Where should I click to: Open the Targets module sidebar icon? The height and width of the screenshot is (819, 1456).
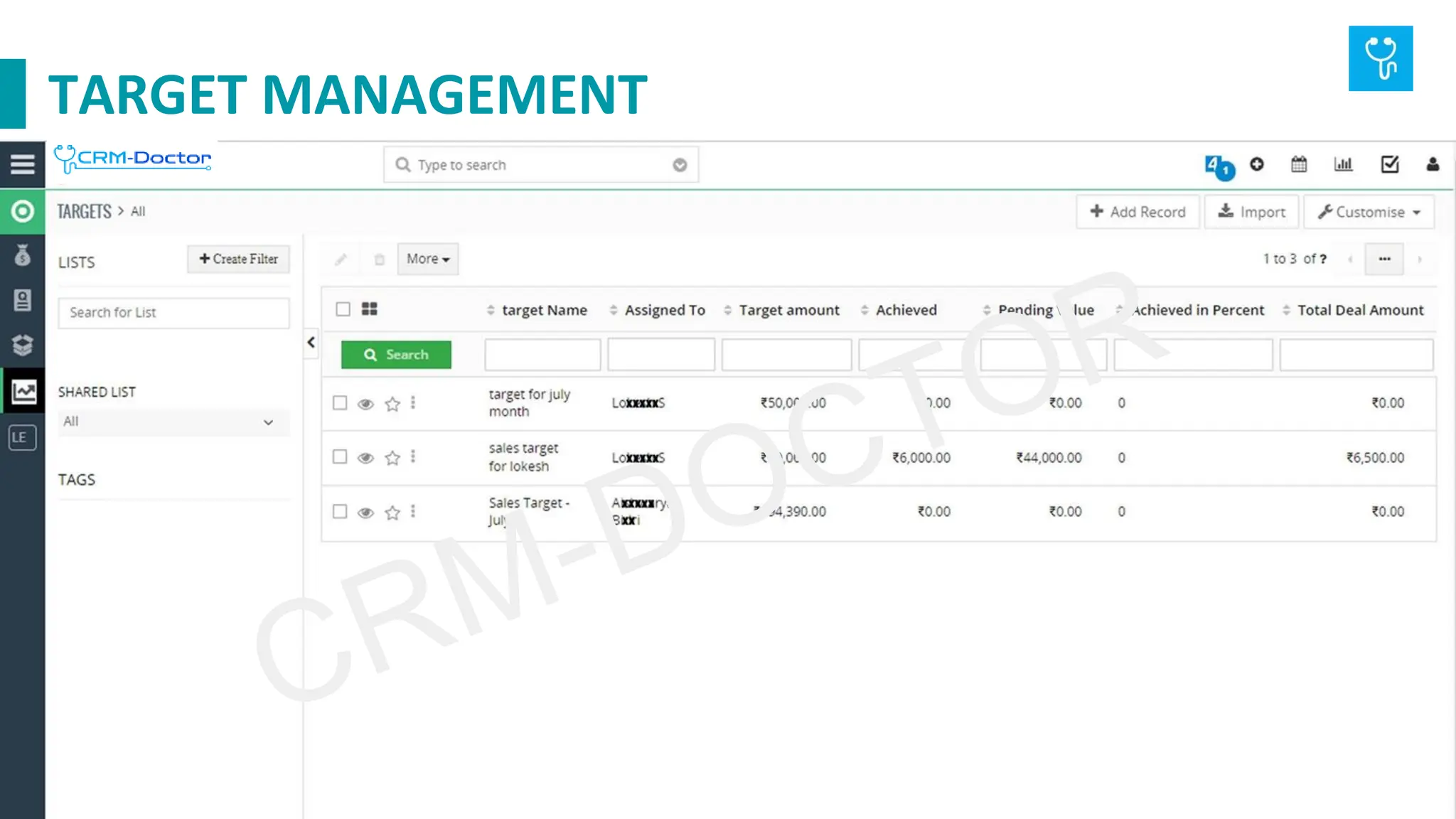click(x=23, y=211)
